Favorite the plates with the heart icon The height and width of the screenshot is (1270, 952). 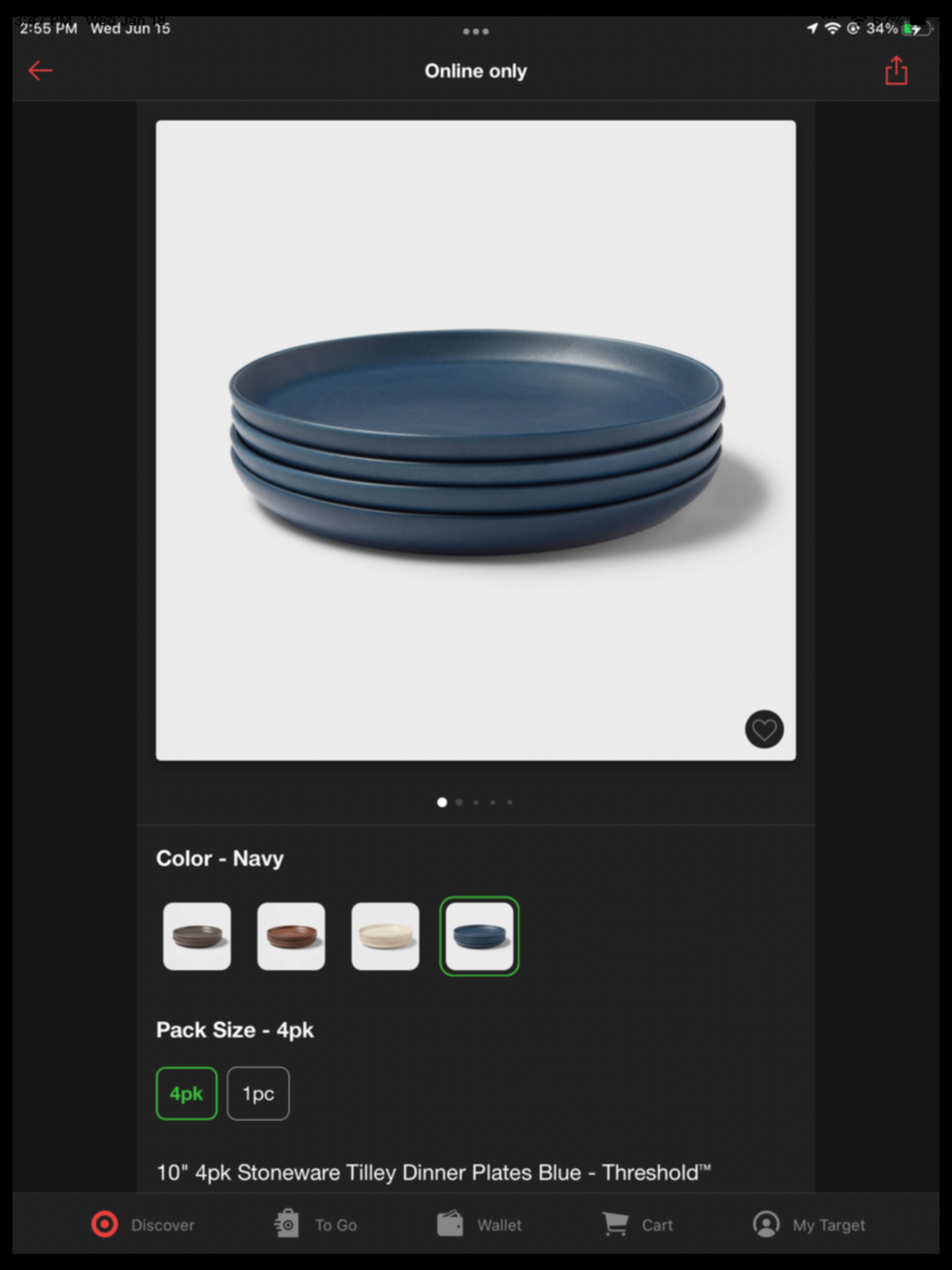764,729
